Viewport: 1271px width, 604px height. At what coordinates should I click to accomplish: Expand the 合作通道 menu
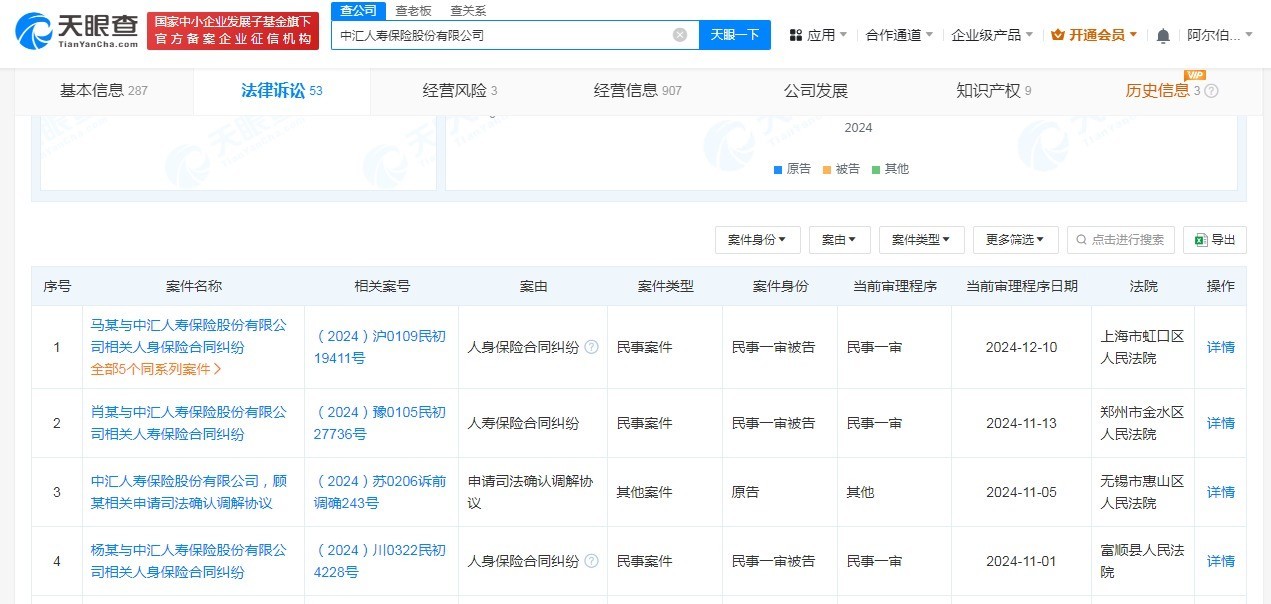tap(899, 35)
